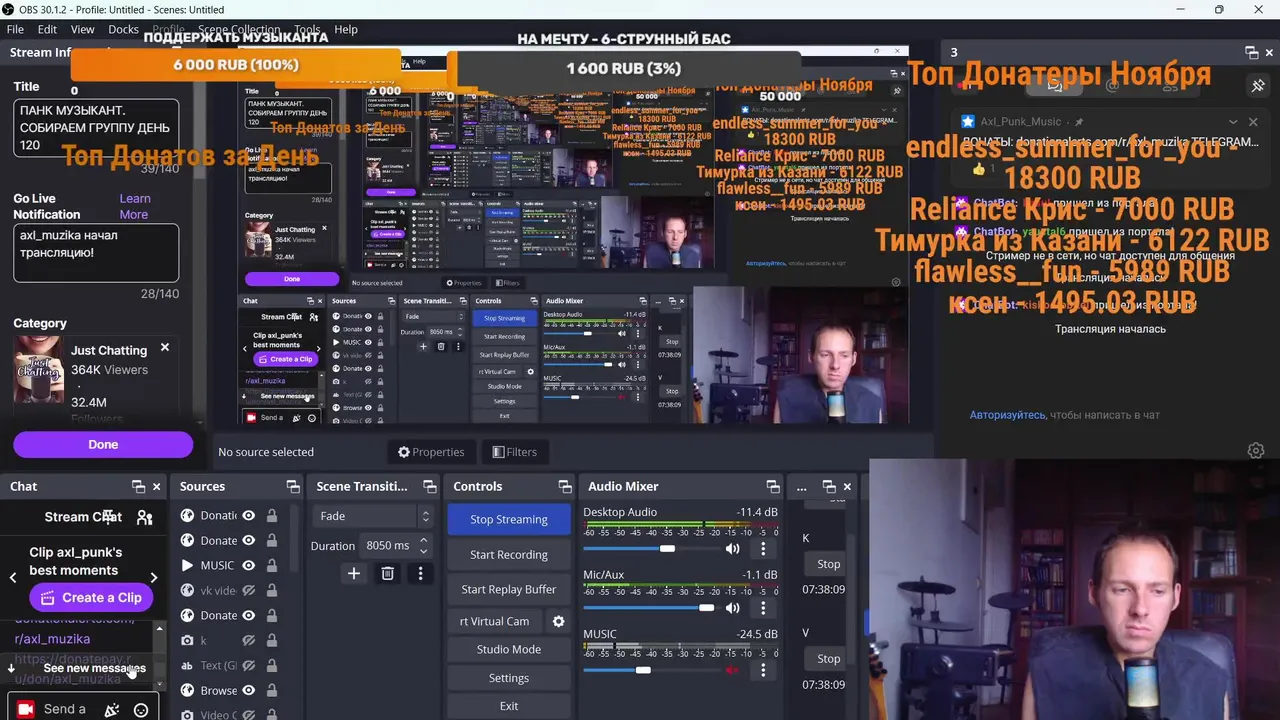Open scene transition three-dot properties menu
Viewport: 1280px width, 720px height.
(420, 573)
